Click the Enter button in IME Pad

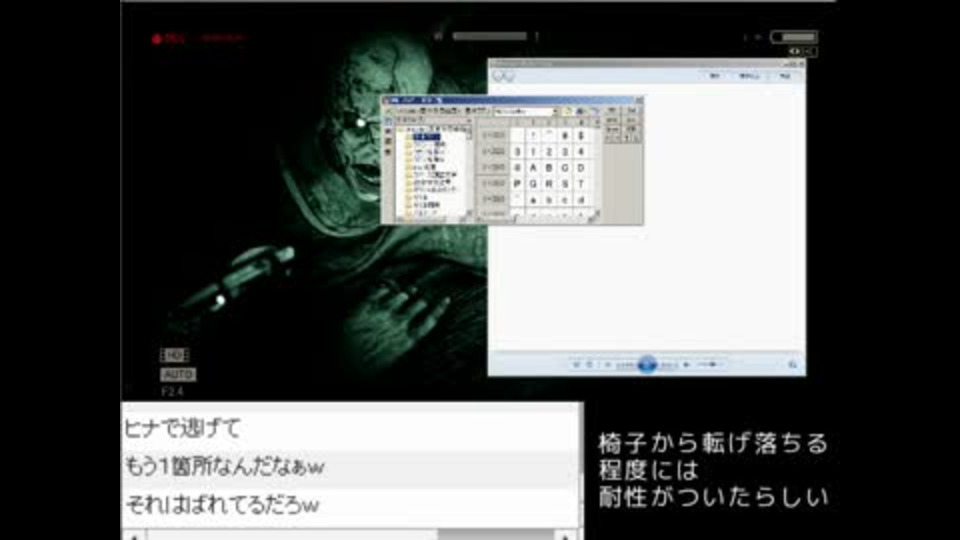612,120
